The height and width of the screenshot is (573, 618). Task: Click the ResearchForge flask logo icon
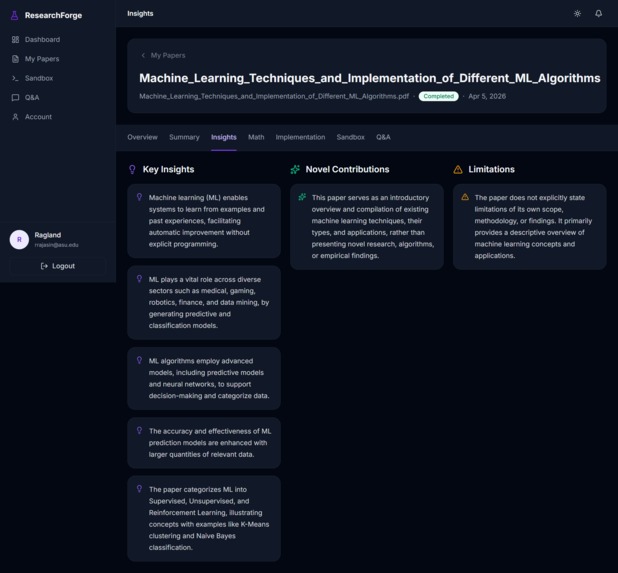15,15
